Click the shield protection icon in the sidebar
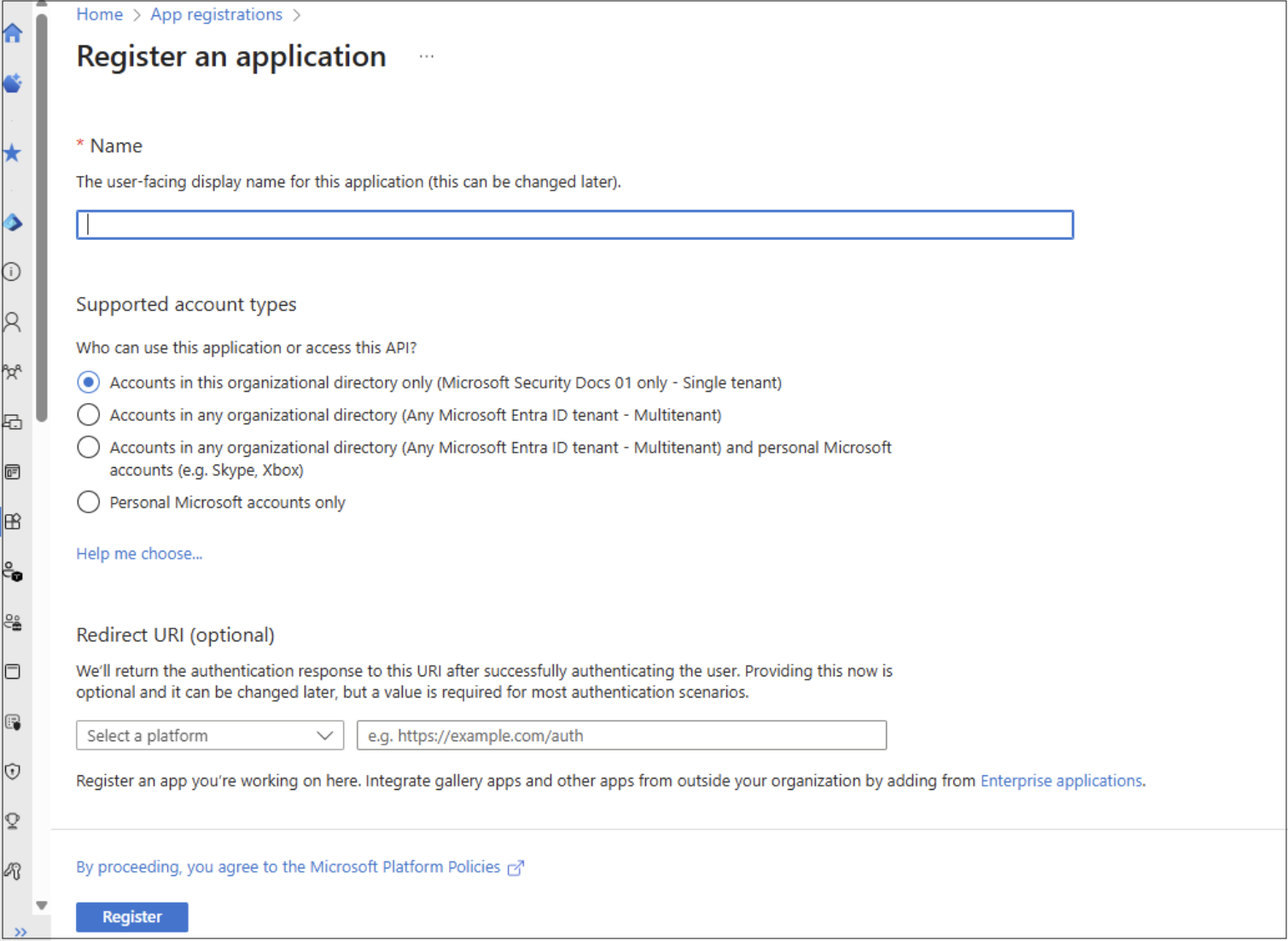 click(x=12, y=771)
